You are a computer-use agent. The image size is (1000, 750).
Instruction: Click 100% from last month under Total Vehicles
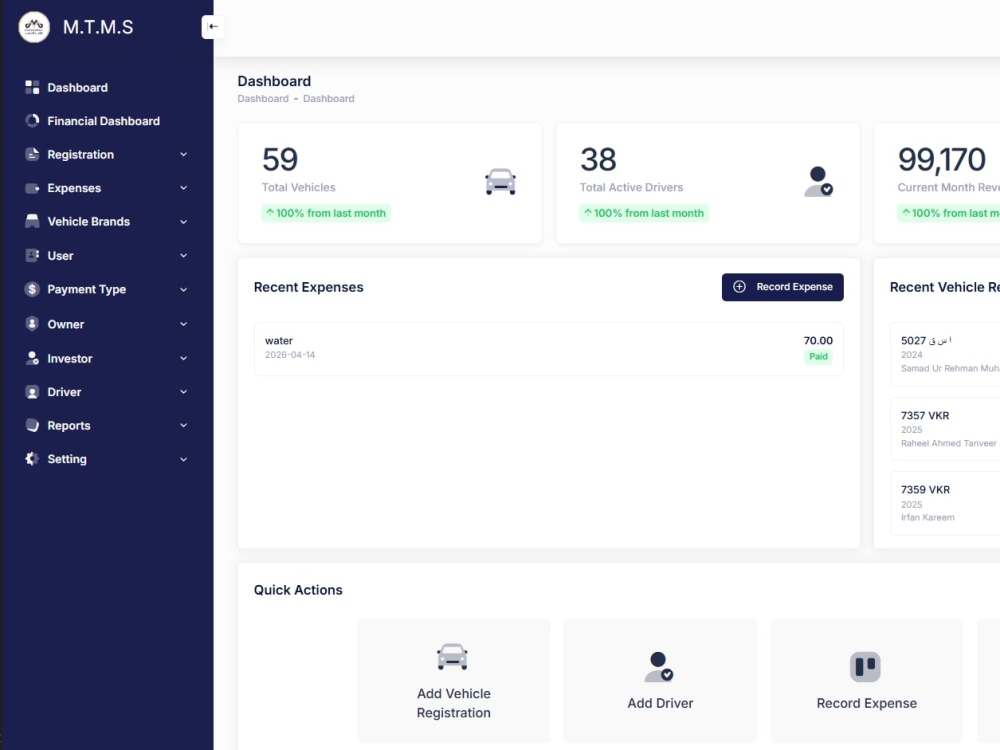coord(326,213)
